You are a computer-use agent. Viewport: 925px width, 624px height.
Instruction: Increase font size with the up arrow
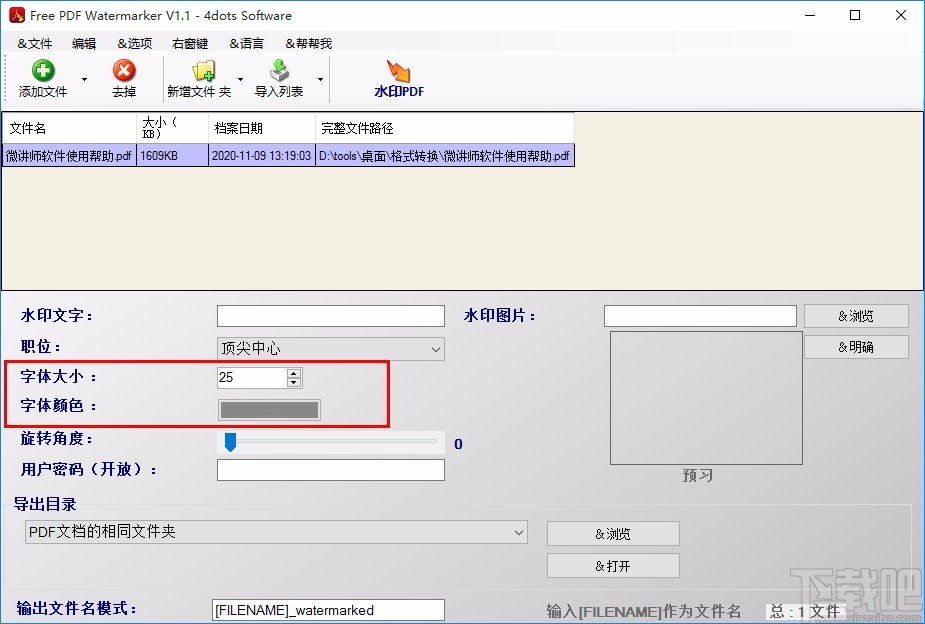[294, 373]
